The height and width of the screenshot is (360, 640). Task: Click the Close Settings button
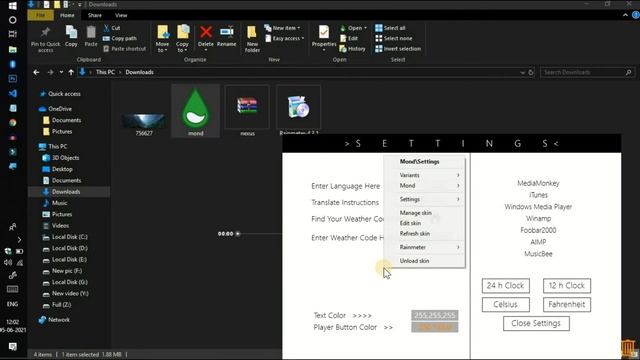[x=536, y=323]
